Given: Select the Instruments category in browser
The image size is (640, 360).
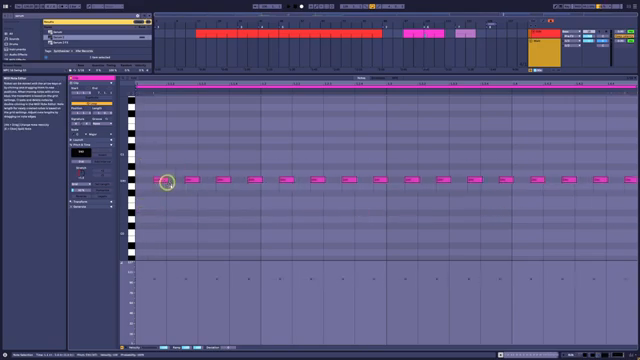Looking at the screenshot, I should [x=17, y=49].
